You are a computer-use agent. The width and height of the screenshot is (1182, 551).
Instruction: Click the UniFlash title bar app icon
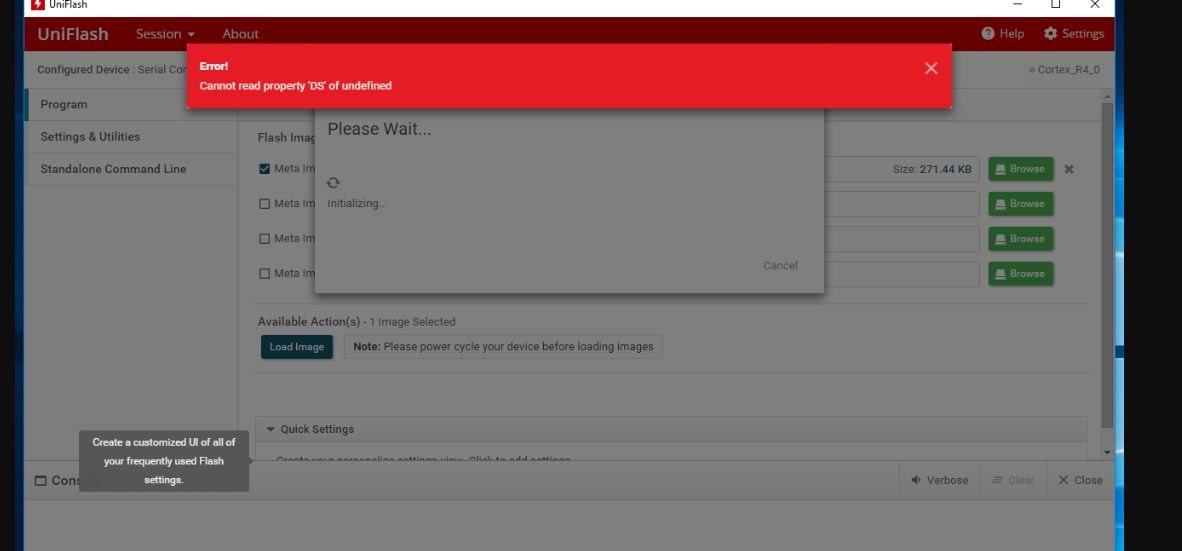[x=38, y=5]
